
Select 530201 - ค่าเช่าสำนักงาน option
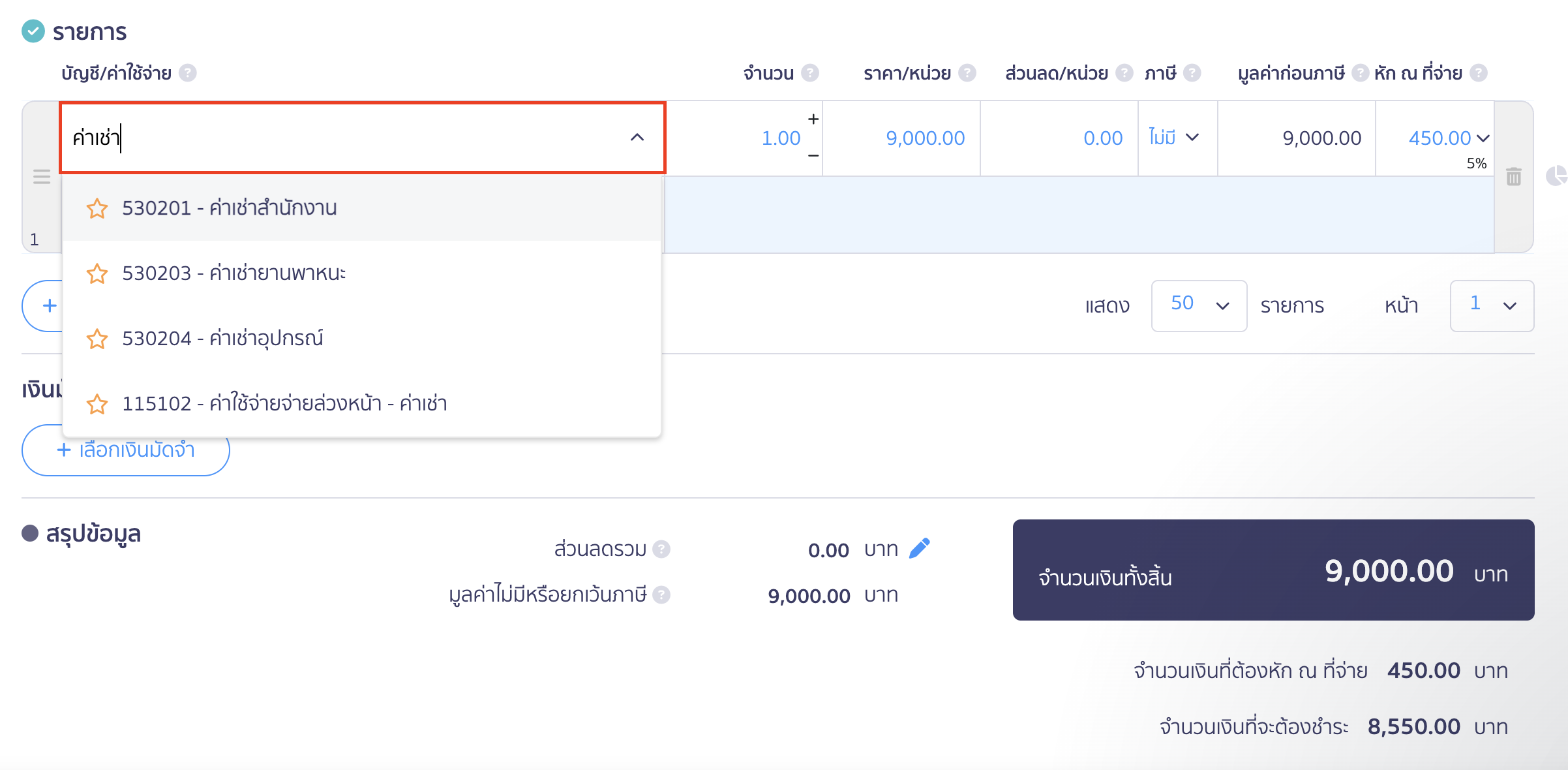[362, 208]
